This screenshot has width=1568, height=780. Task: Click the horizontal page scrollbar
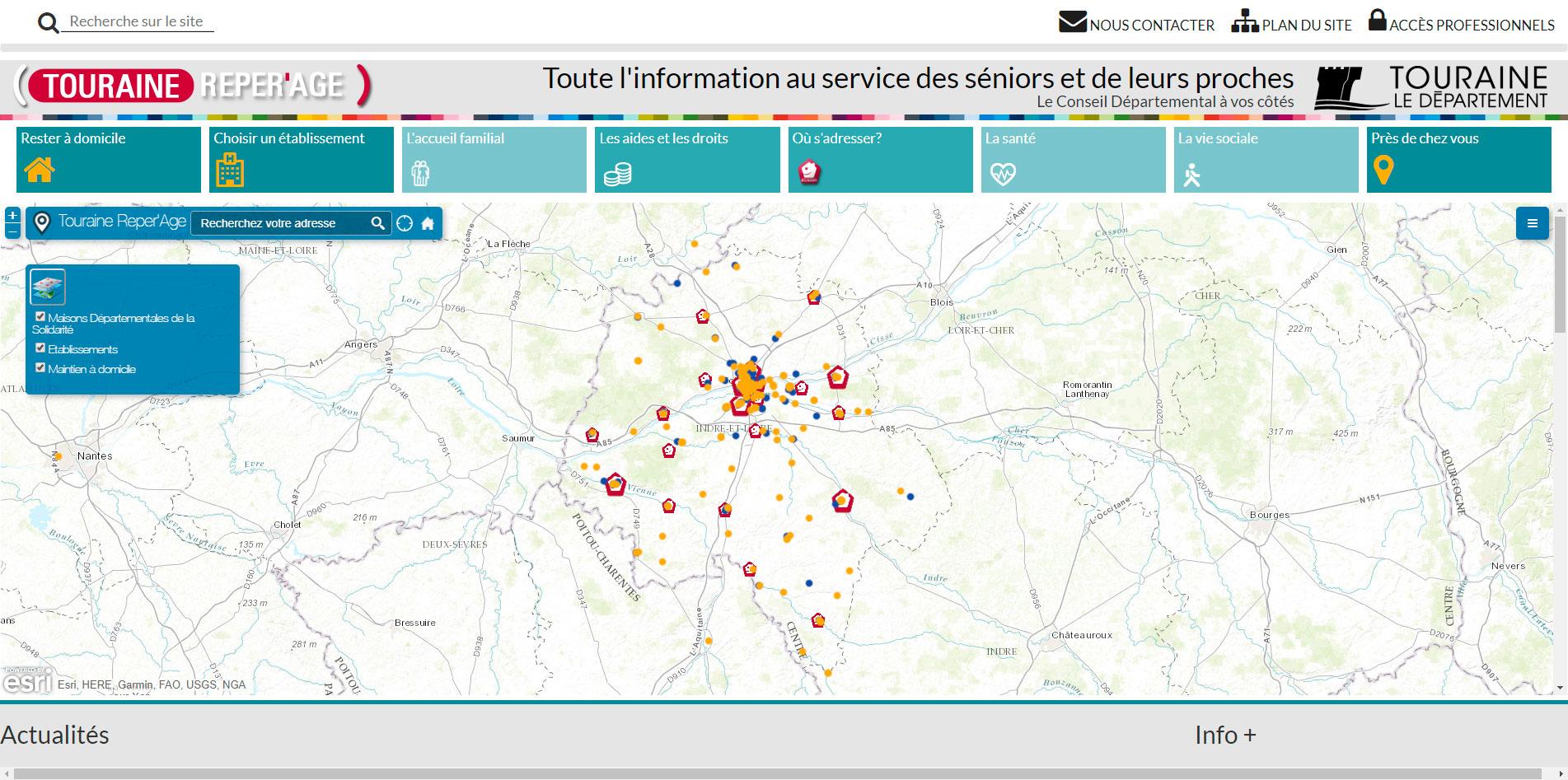point(779,773)
